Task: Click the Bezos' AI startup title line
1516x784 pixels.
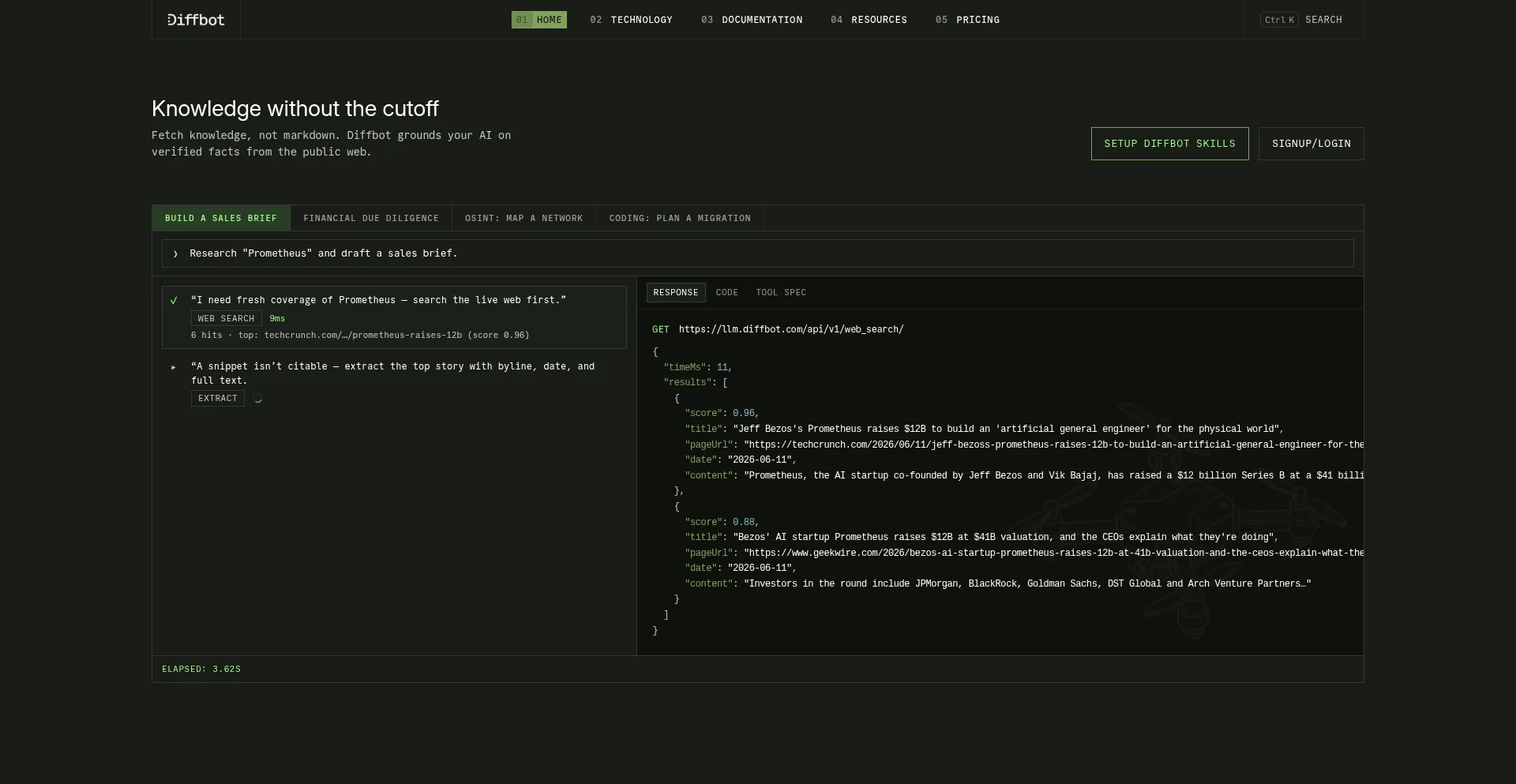Action: (x=981, y=538)
